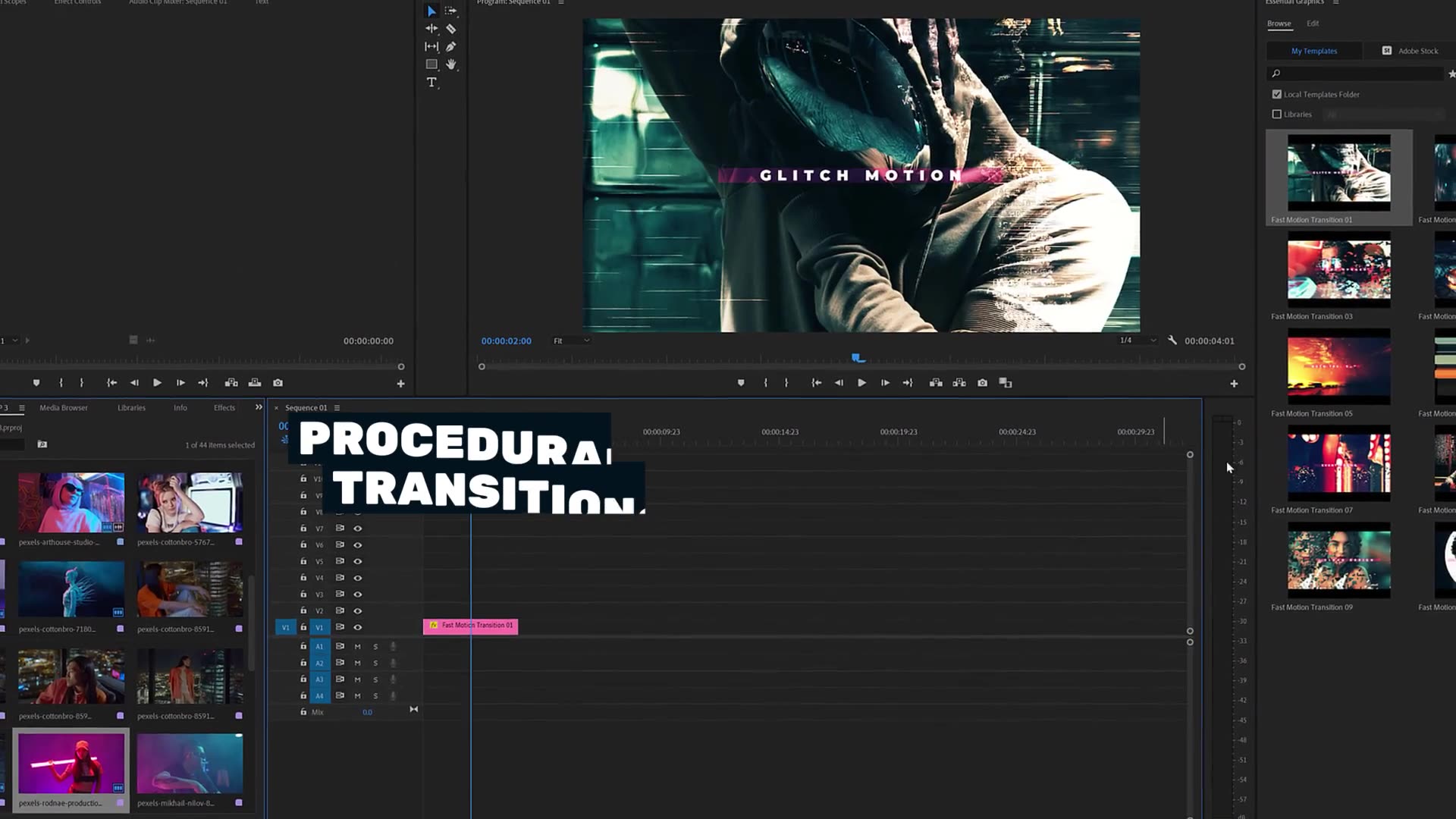
Task: Open Program monitor panel menu
Action: 561,2
